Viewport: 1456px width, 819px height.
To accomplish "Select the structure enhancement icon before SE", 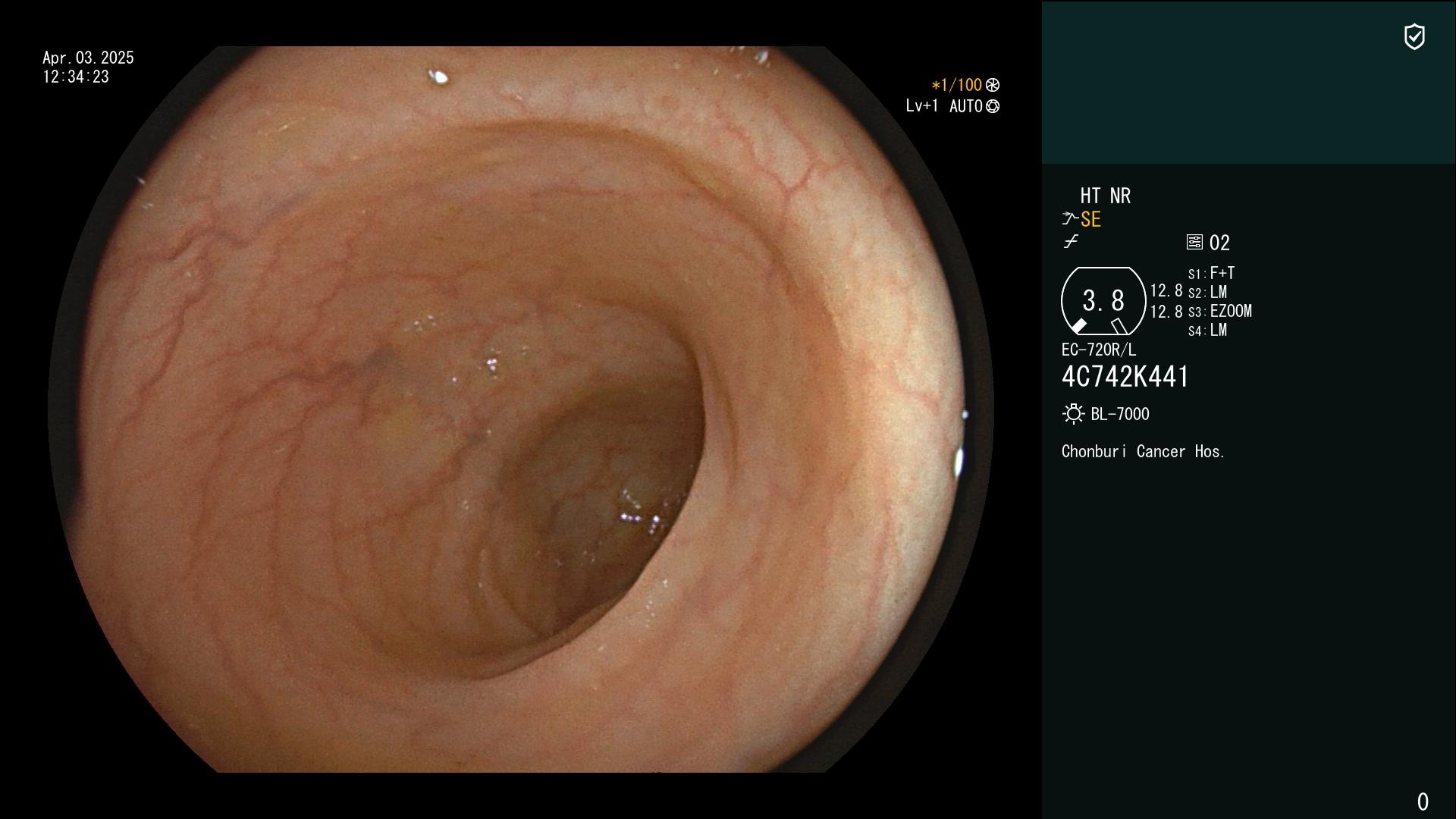I will tap(1070, 219).
